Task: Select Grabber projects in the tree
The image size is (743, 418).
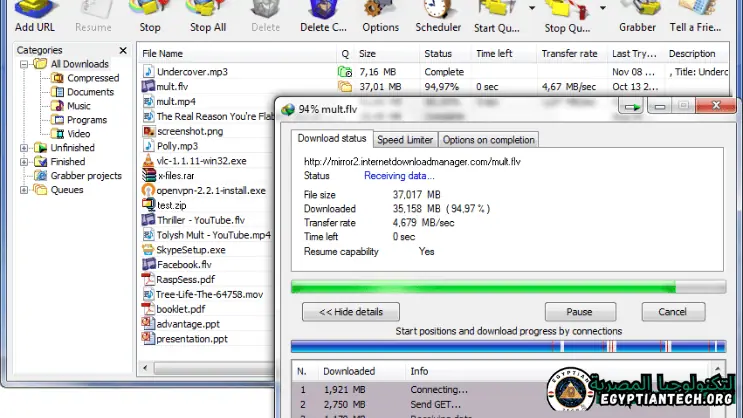Action: (86, 176)
